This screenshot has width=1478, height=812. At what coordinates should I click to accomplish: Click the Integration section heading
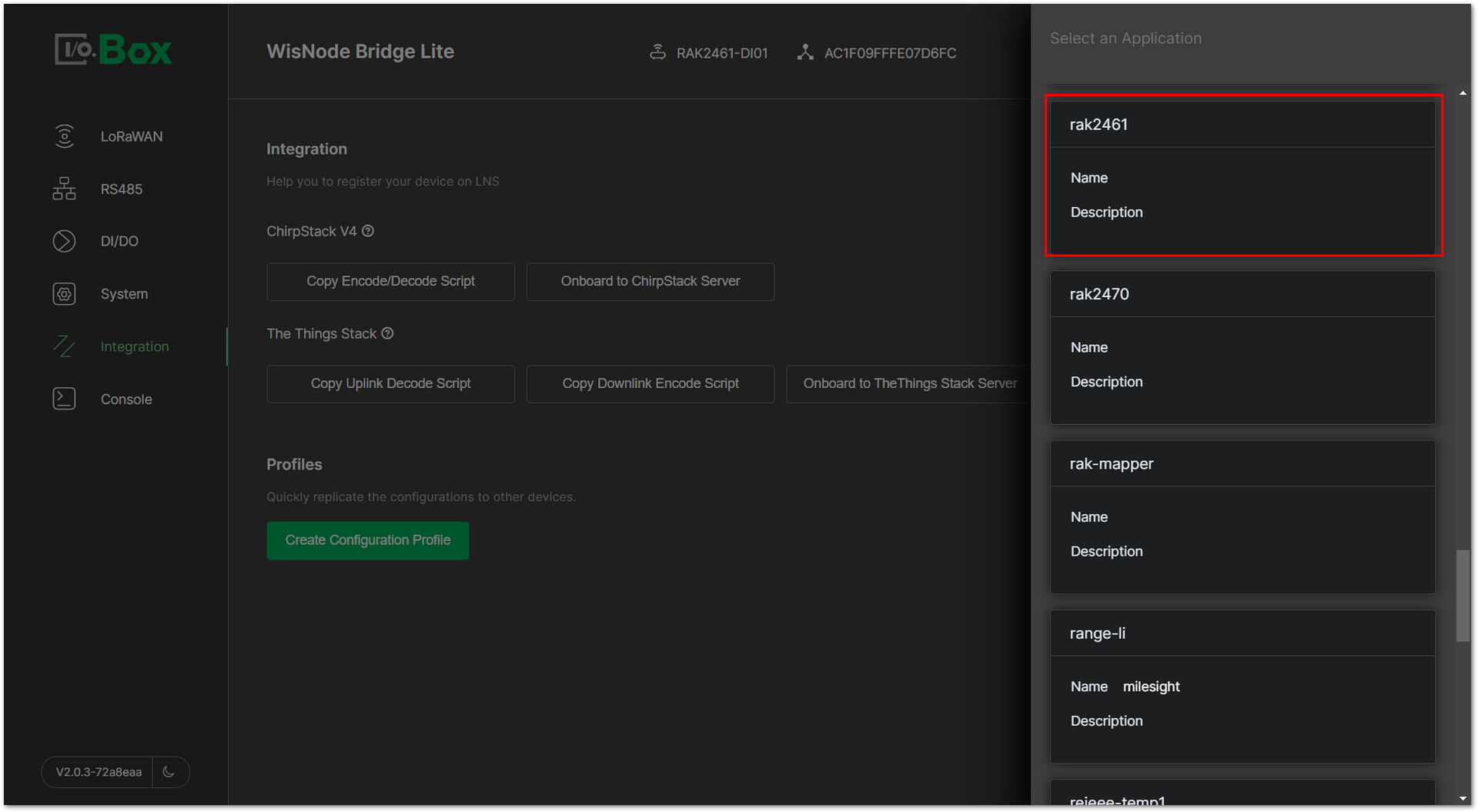click(x=306, y=149)
